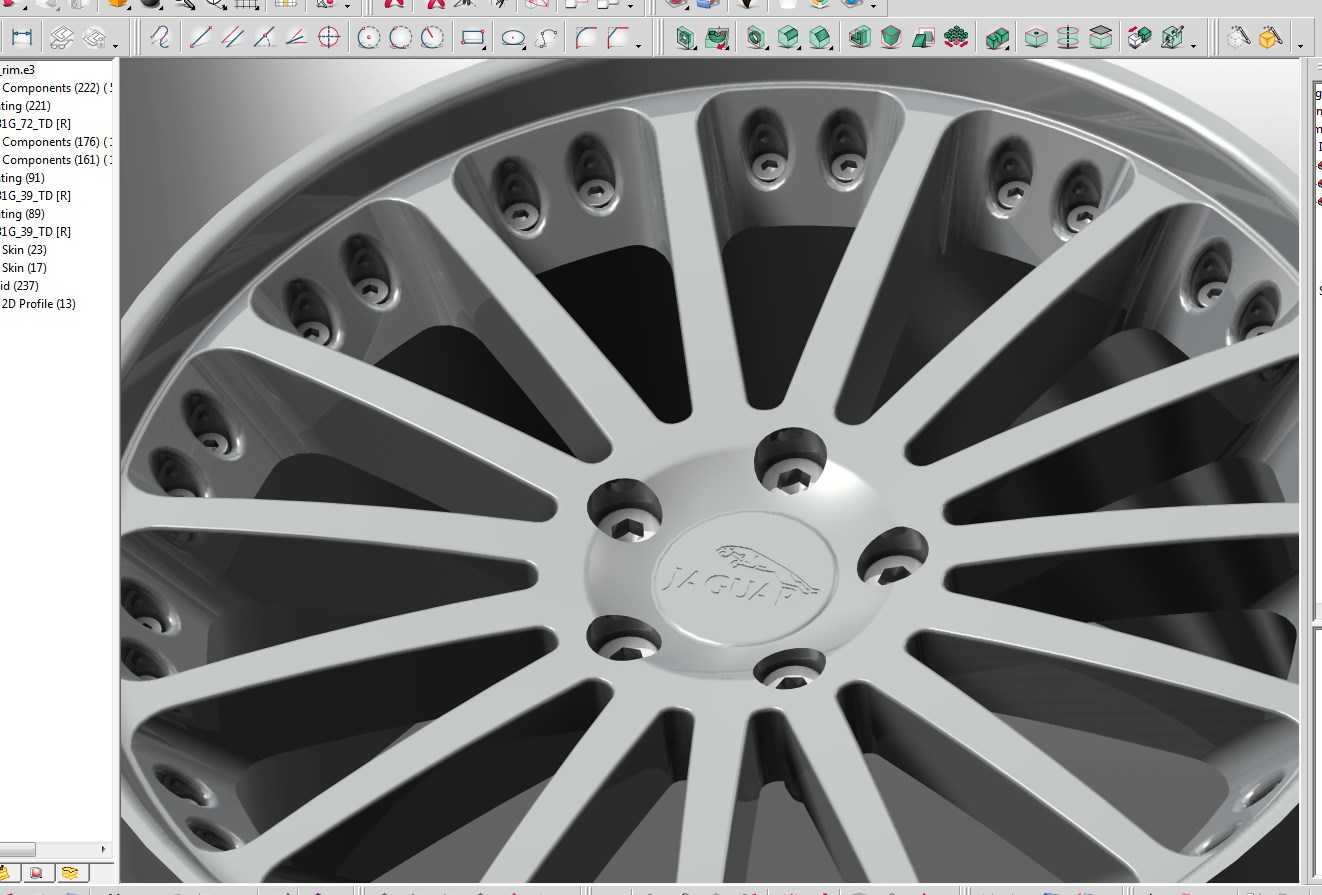The image size is (1322, 895).
Task: Select the empty dashed circle tool
Action: click(401, 39)
